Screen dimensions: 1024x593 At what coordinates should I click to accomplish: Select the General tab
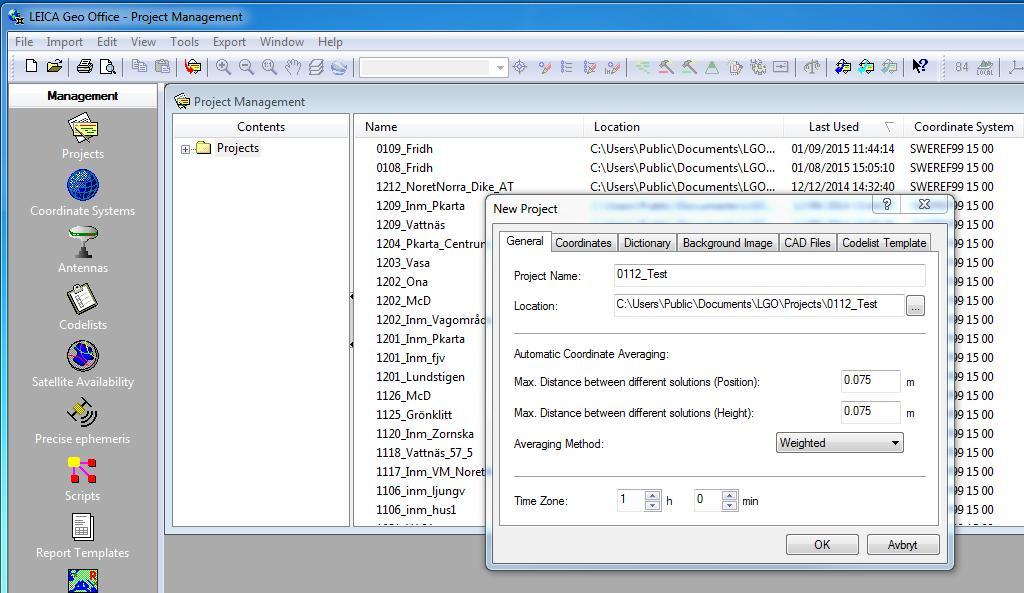pyautogui.click(x=525, y=241)
